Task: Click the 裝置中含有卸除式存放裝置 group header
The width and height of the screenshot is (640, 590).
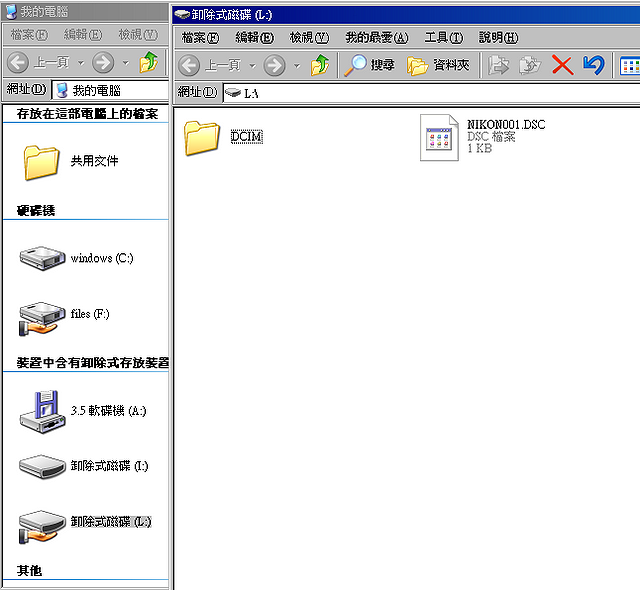Action: 93,363
